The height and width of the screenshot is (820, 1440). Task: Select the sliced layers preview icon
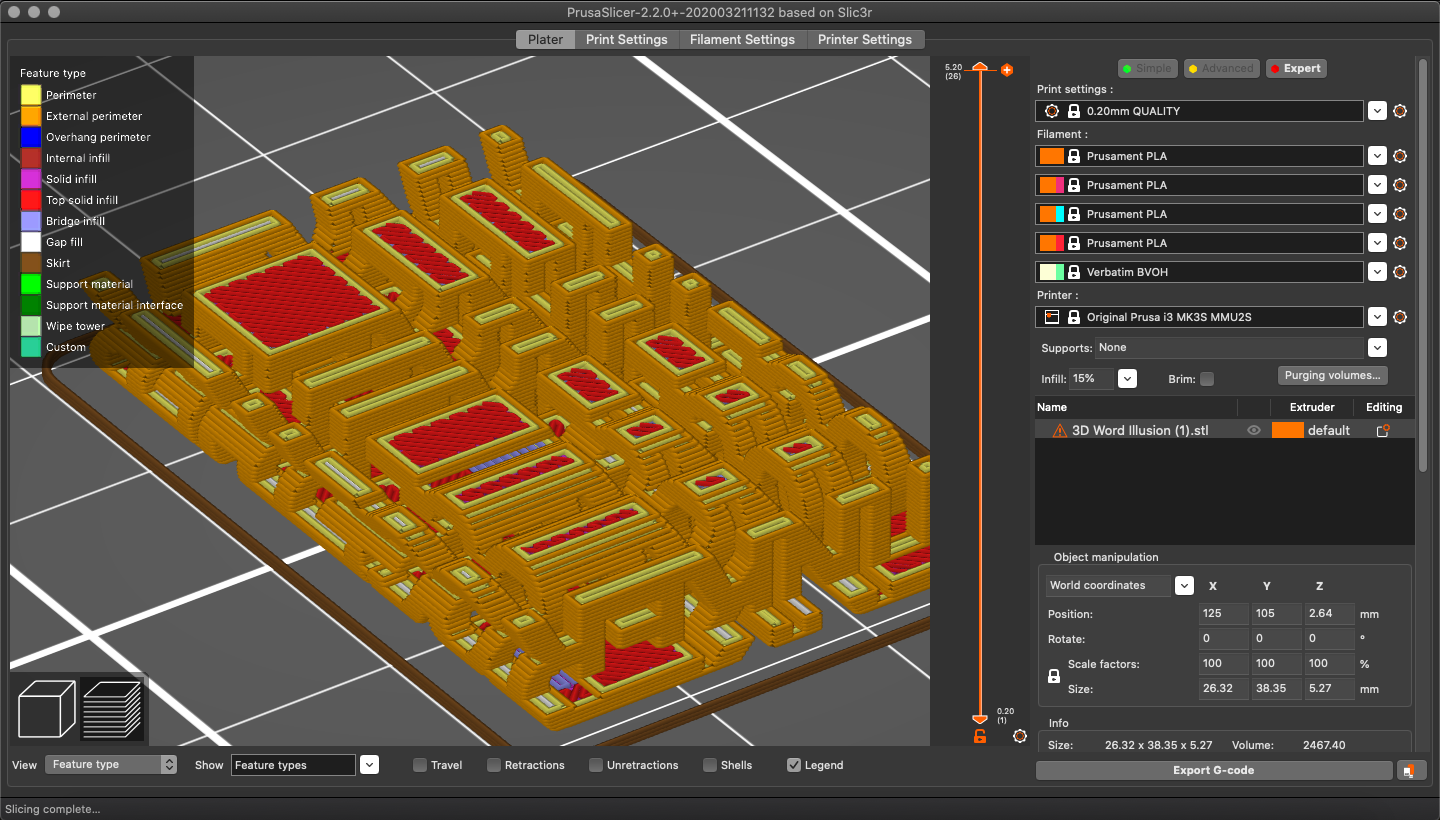[111, 707]
